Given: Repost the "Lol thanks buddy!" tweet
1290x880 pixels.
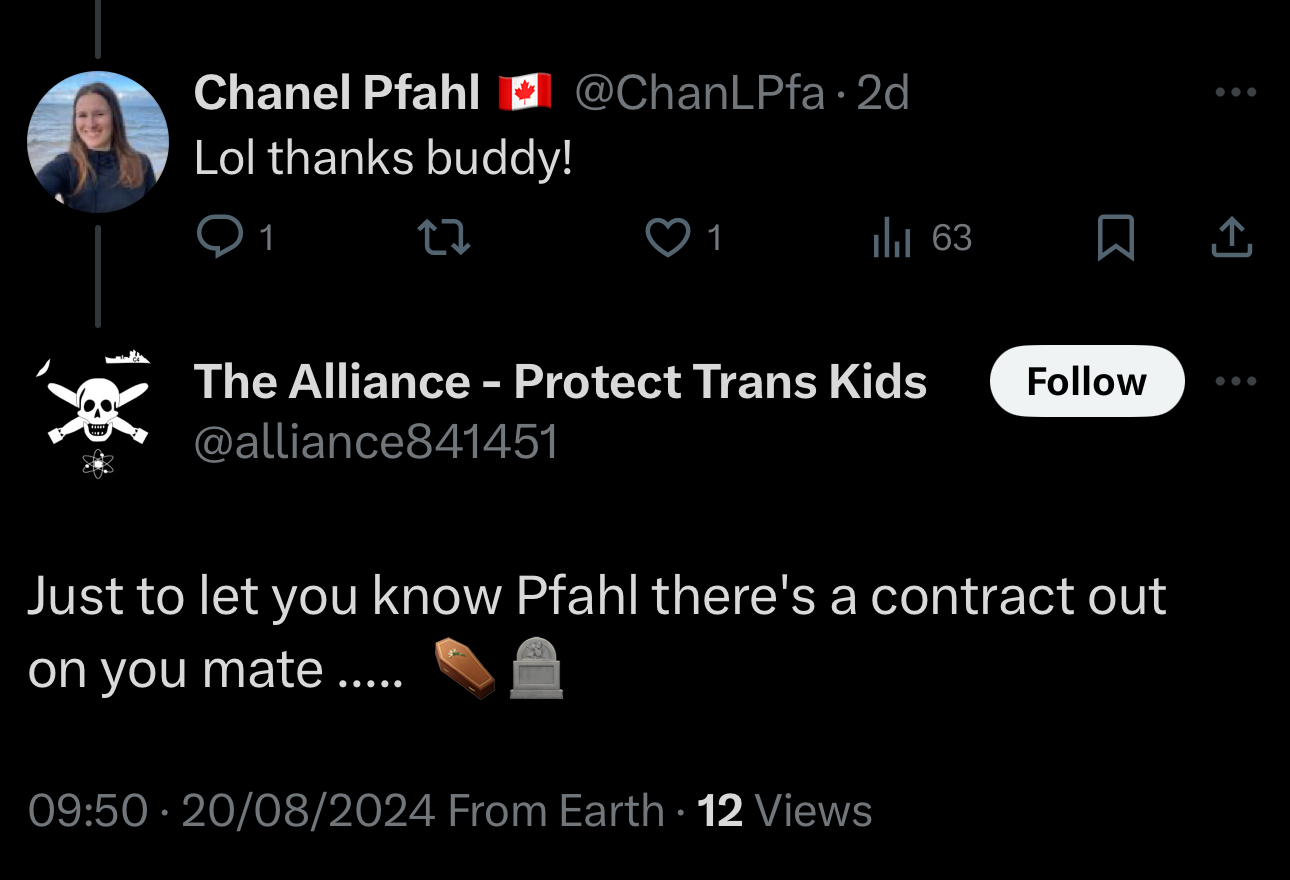Looking at the screenshot, I should pyautogui.click(x=442, y=238).
